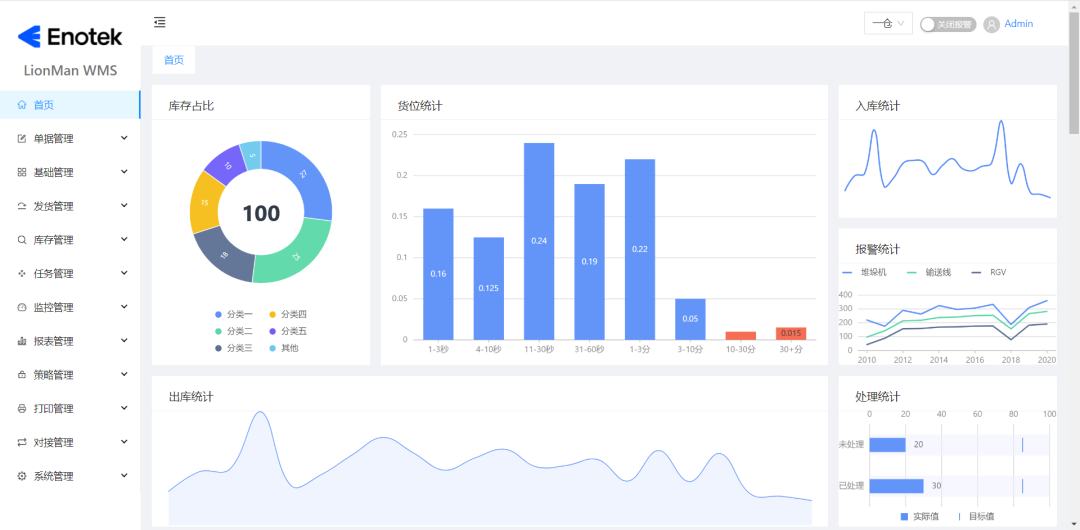Click the 系统管理 gear icon

tap(22, 476)
